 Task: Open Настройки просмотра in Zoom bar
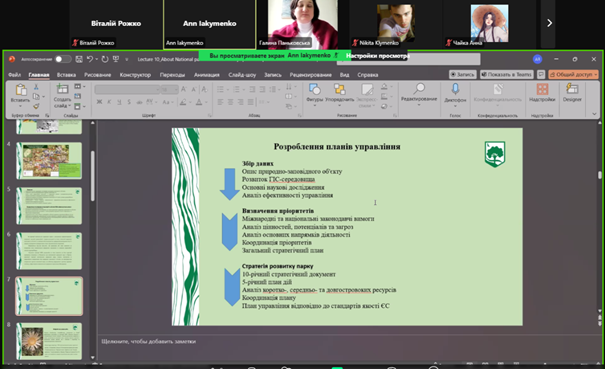coord(377,56)
